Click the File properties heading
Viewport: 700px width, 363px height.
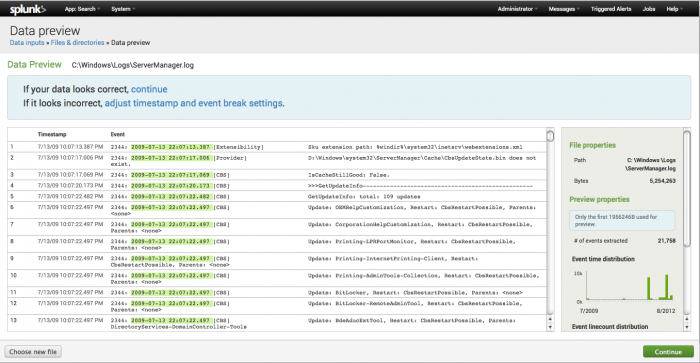592,145
